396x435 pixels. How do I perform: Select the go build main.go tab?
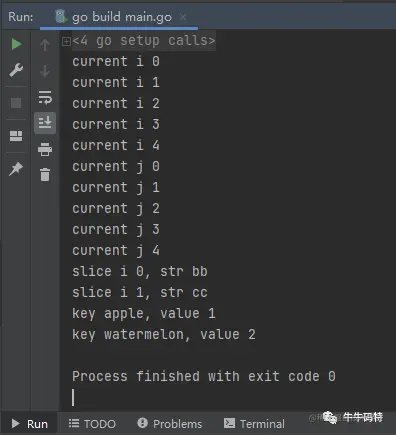click(x=113, y=17)
